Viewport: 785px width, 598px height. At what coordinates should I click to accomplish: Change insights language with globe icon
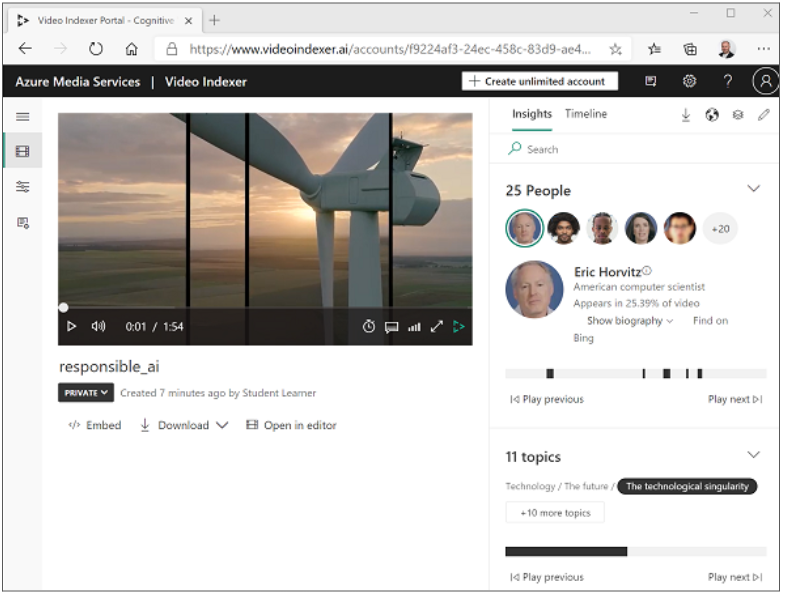coord(714,115)
